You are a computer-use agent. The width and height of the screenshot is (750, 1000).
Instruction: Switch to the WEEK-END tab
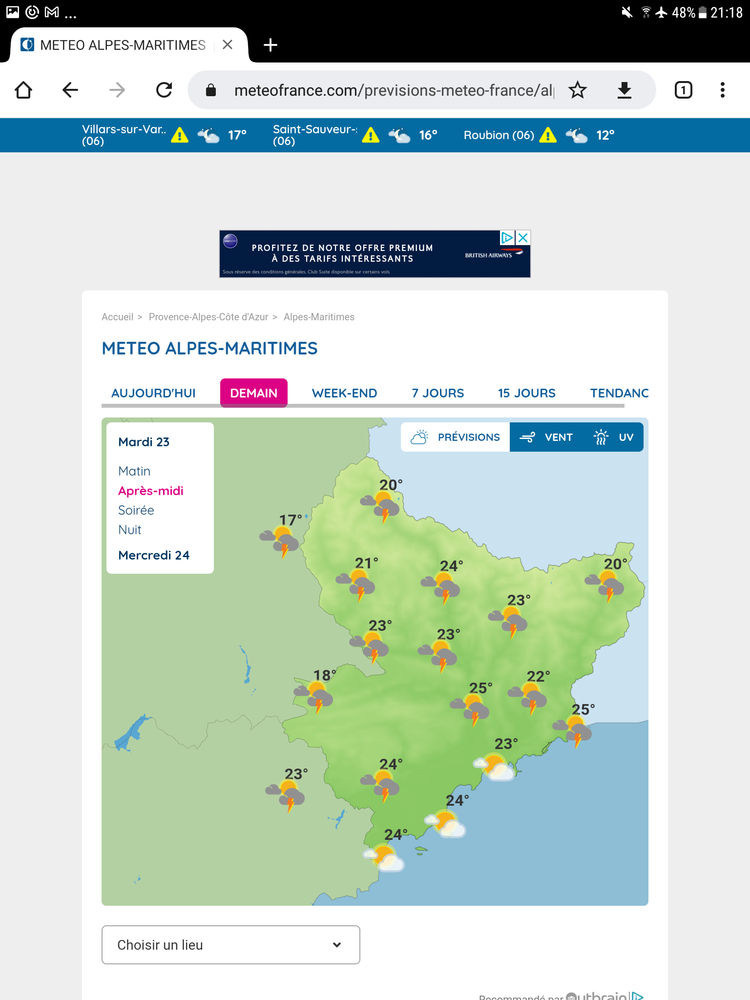(344, 393)
